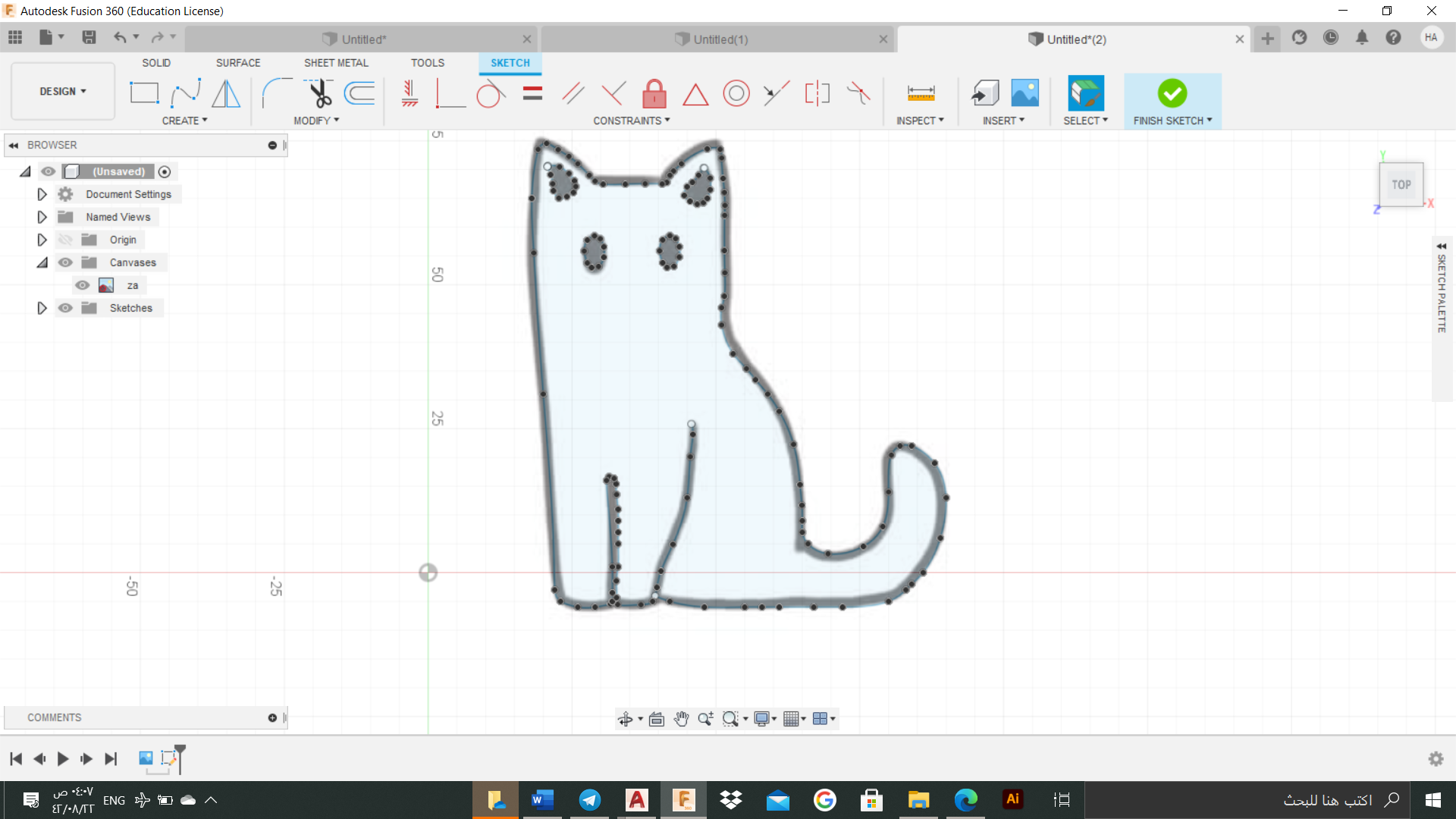Switch to the TOOLS tab
Image resolution: width=1456 pixels, height=819 pixels.
(x=428, y=63)
